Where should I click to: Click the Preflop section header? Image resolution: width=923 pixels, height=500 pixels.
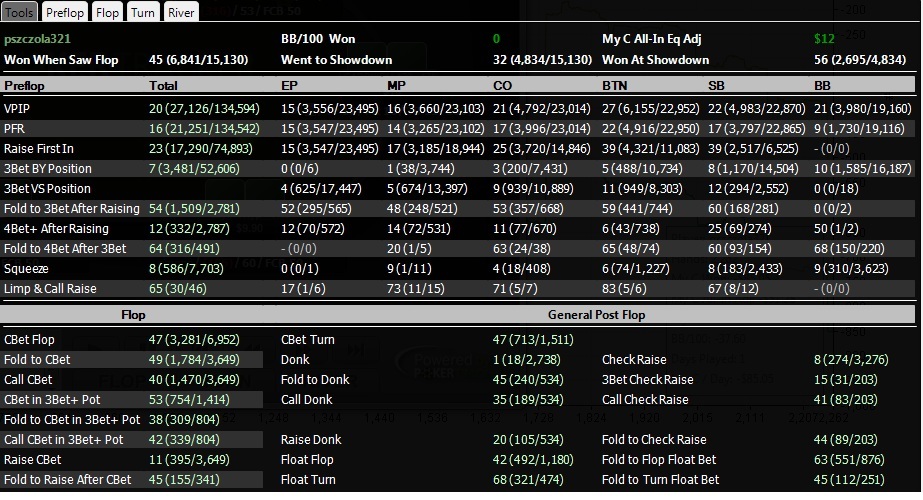(24, 85)
